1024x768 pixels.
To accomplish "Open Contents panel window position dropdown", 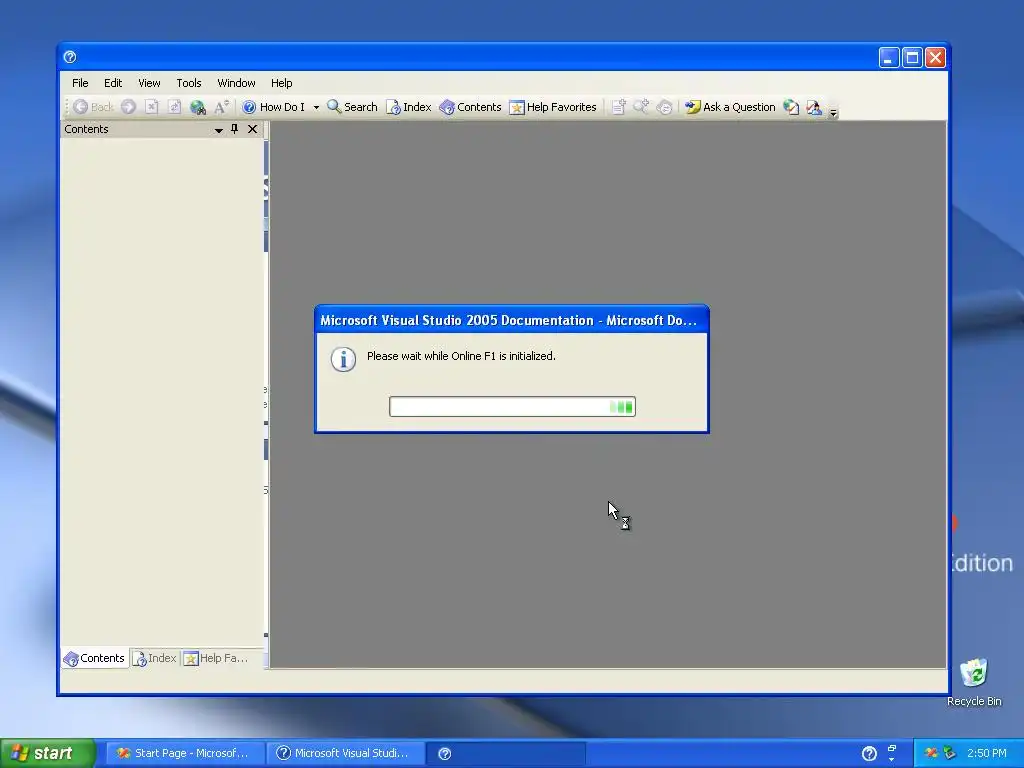I will tap(219, 130).
